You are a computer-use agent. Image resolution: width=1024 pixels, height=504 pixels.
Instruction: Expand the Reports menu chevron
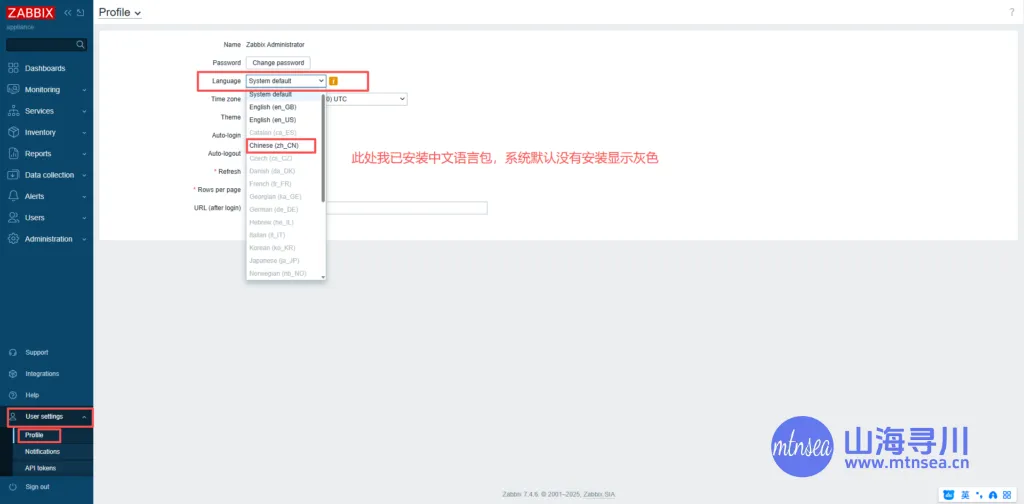click(84, 154)
